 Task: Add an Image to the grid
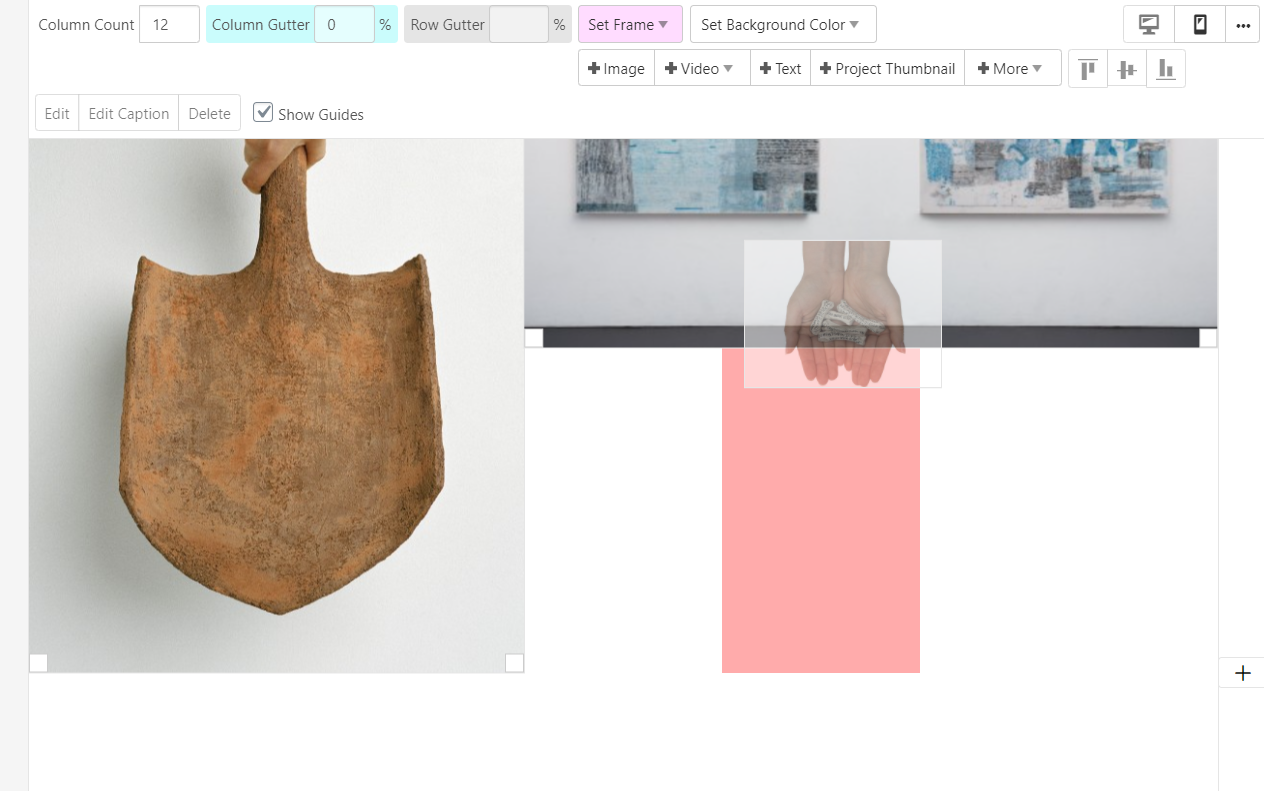click(x=616, y=69)
